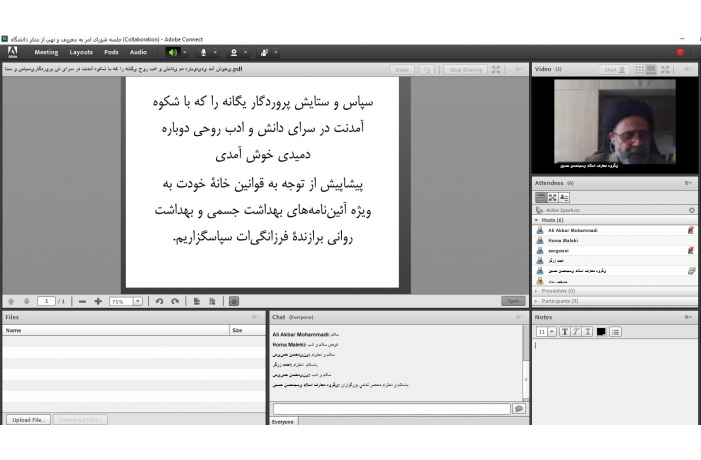This screenshot has height=460, width=701.
Task: Open the Notes font size dropdown
Action: coord(552,332)
